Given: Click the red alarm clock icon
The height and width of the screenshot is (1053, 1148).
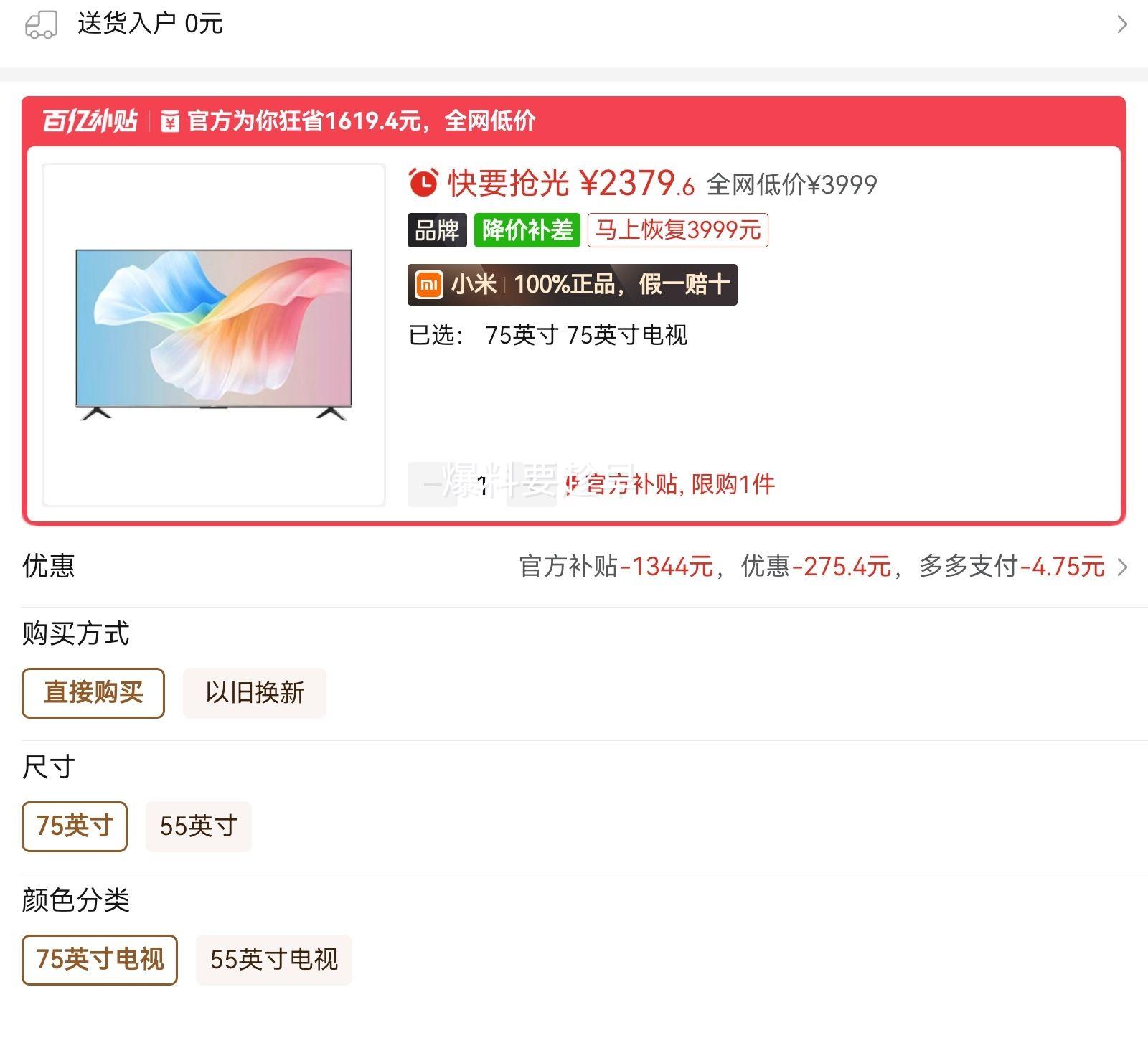Looking at the screenshot, I should [x=423, y=183].
